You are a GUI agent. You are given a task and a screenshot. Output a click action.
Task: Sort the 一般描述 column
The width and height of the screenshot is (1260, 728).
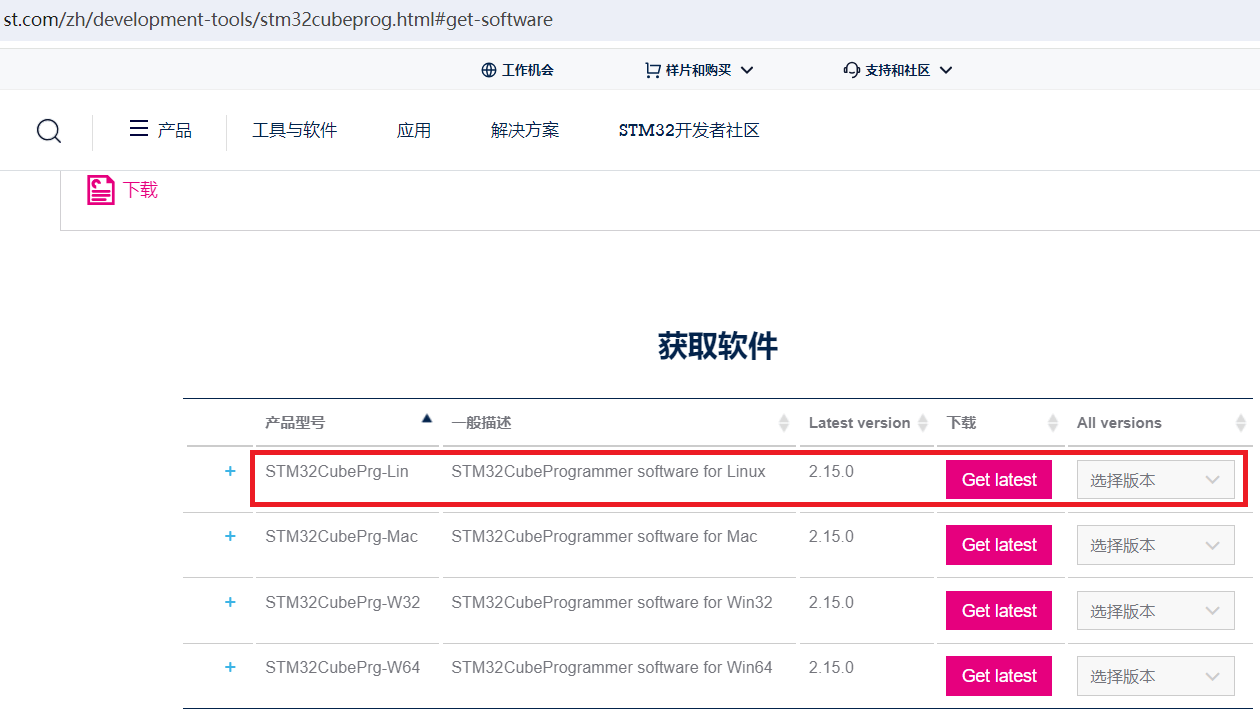coord(784,423)
